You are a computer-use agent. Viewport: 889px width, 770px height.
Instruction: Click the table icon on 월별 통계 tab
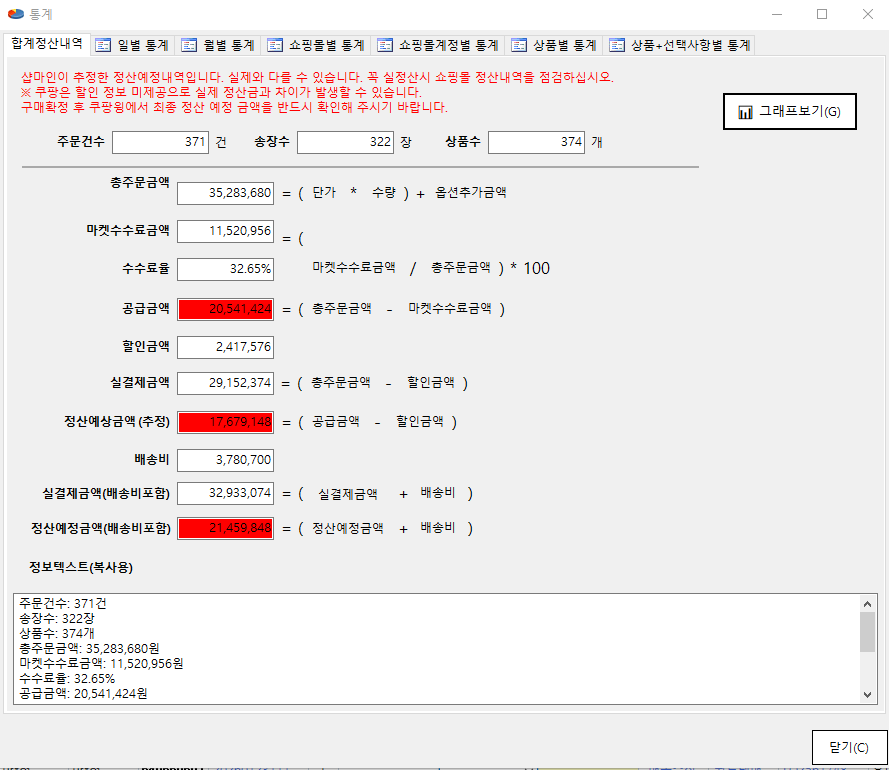189,45
